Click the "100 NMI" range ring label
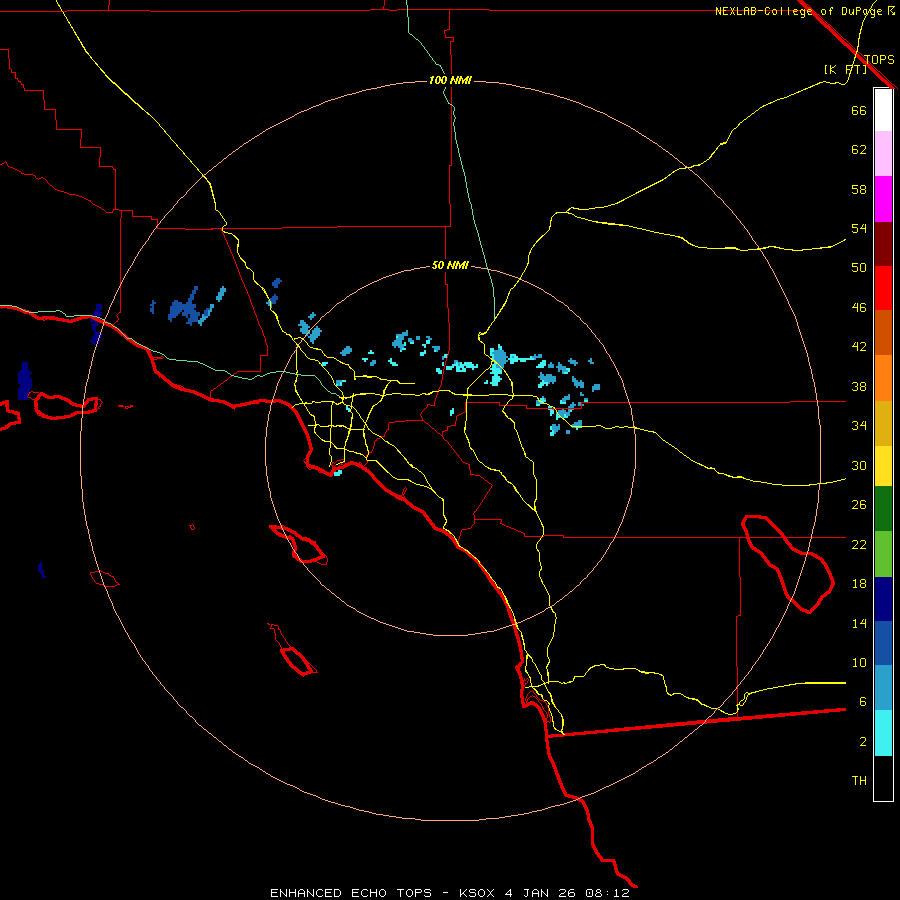 tap(450, 80)
